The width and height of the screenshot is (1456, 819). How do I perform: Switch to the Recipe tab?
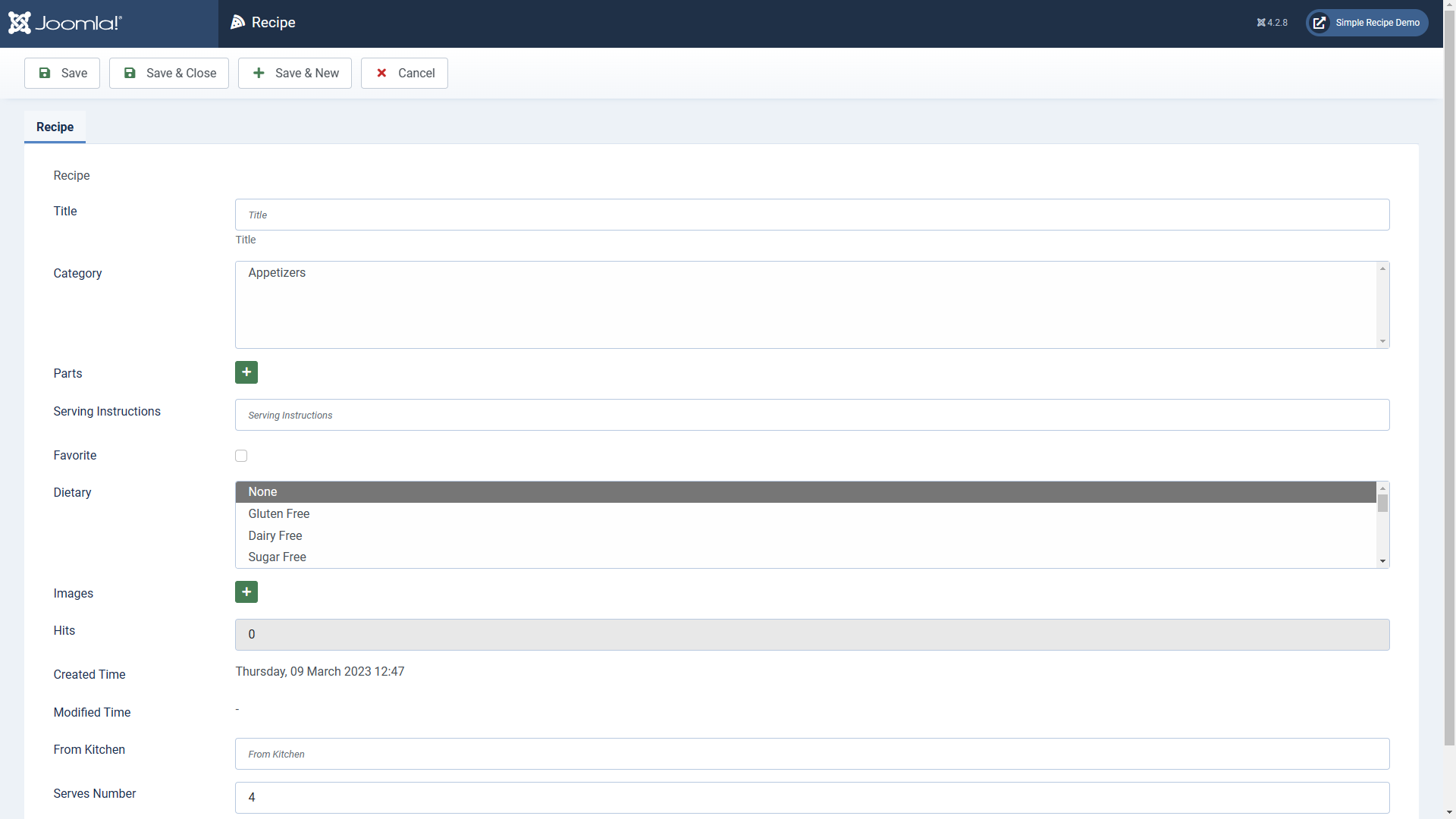coord(55,127)
